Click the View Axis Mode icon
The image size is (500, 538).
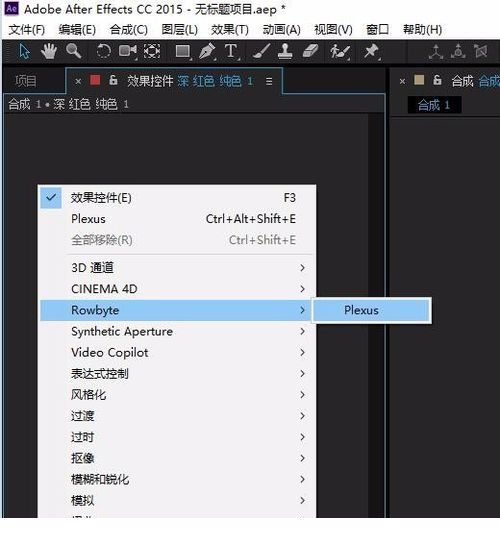481,51
